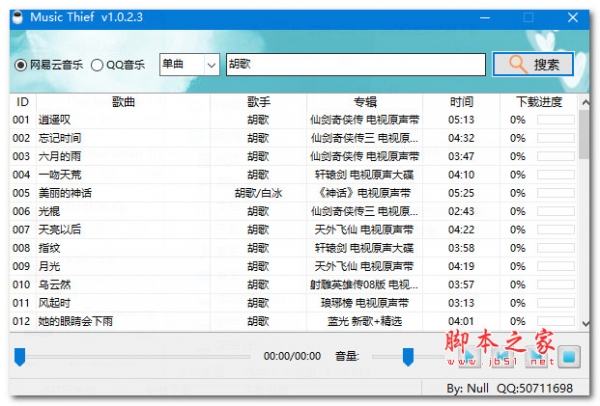600x406 pixels.
Task: Click artist 胡歌/白冰 in row 005
Action: [258, 193]
